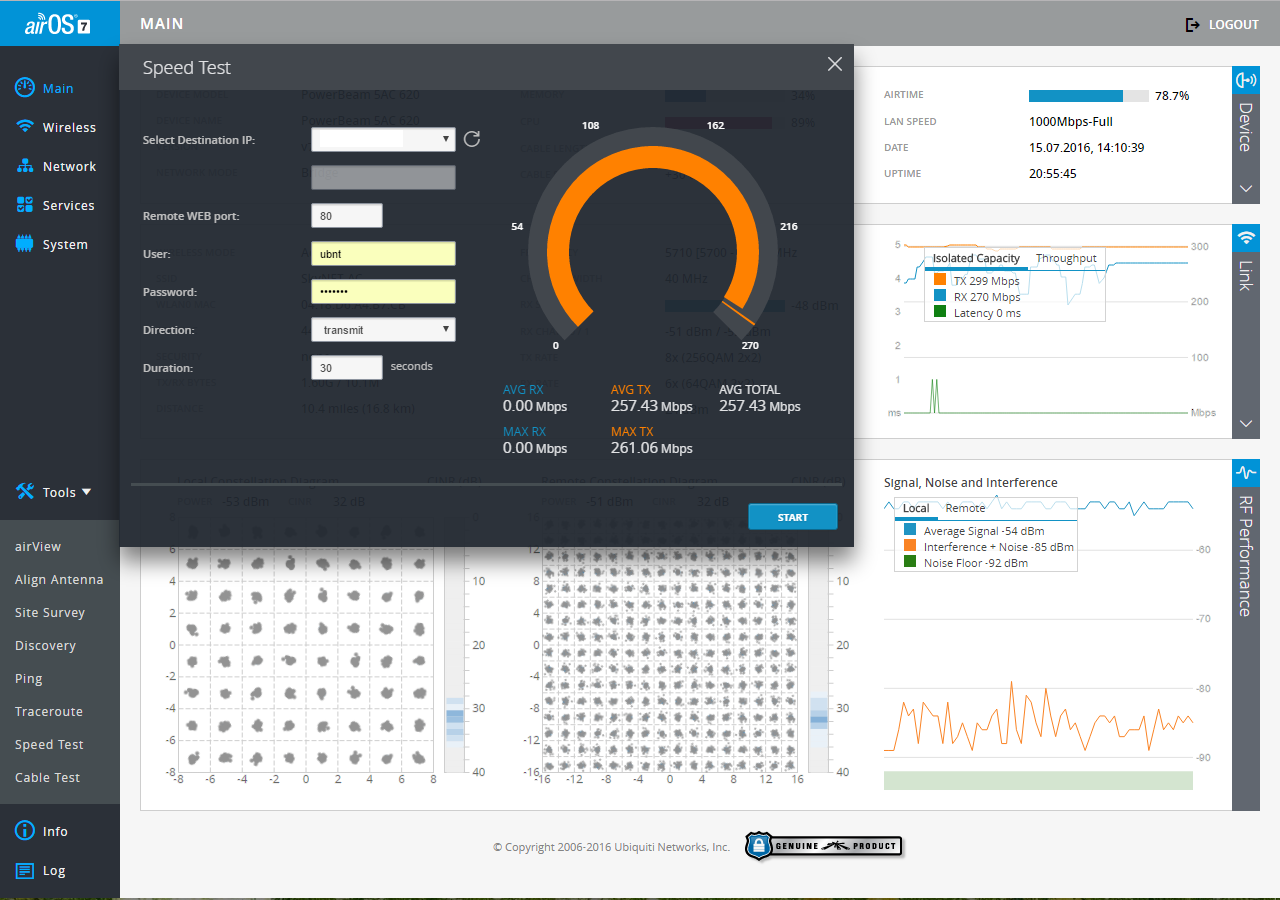1280x900 pixels.
Task: Open the Traceroute tool
Action: click(x=49, y=712)
